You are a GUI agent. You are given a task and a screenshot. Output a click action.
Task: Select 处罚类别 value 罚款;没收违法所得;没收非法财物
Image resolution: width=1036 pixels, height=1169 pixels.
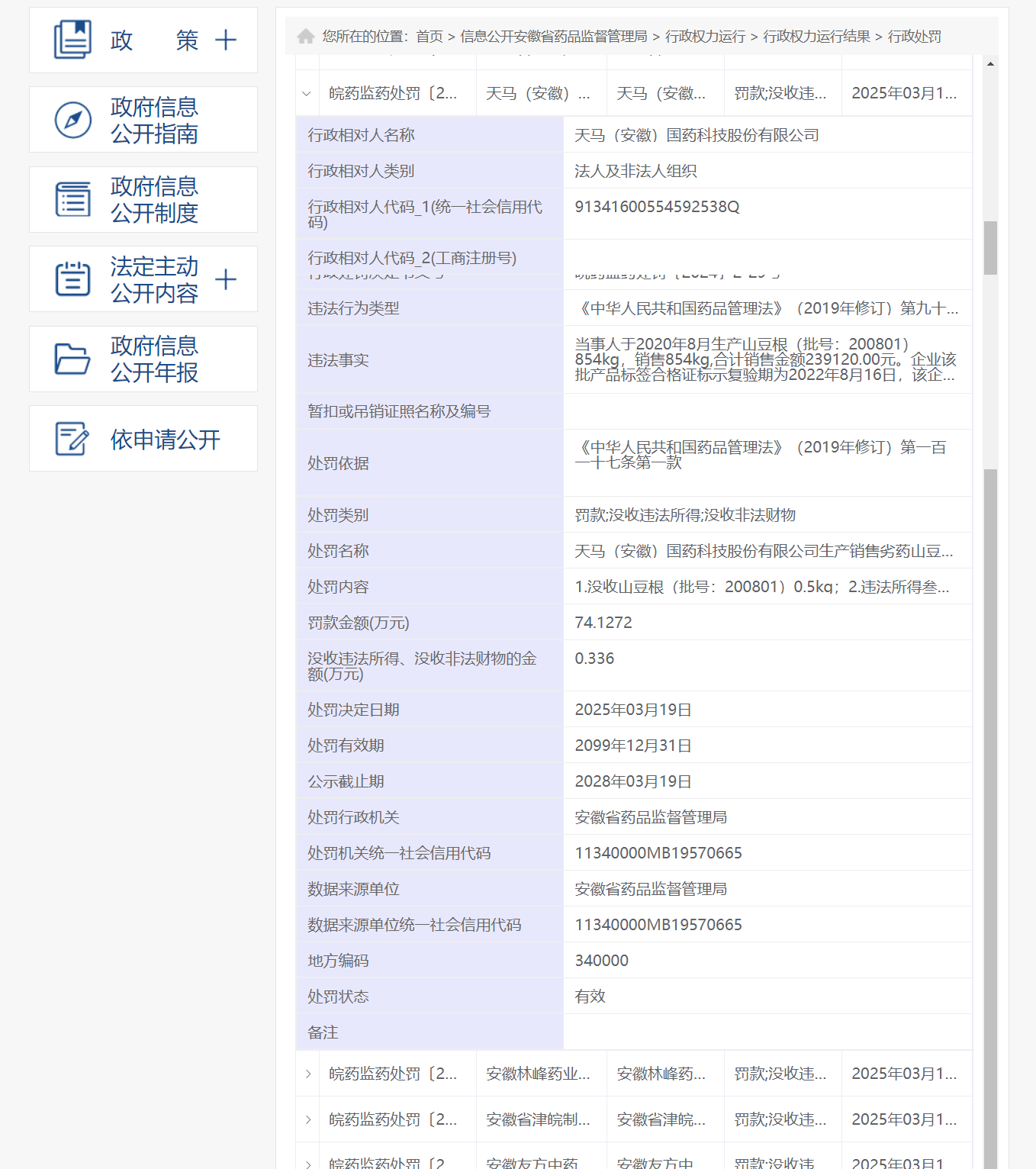coord(685,515)
